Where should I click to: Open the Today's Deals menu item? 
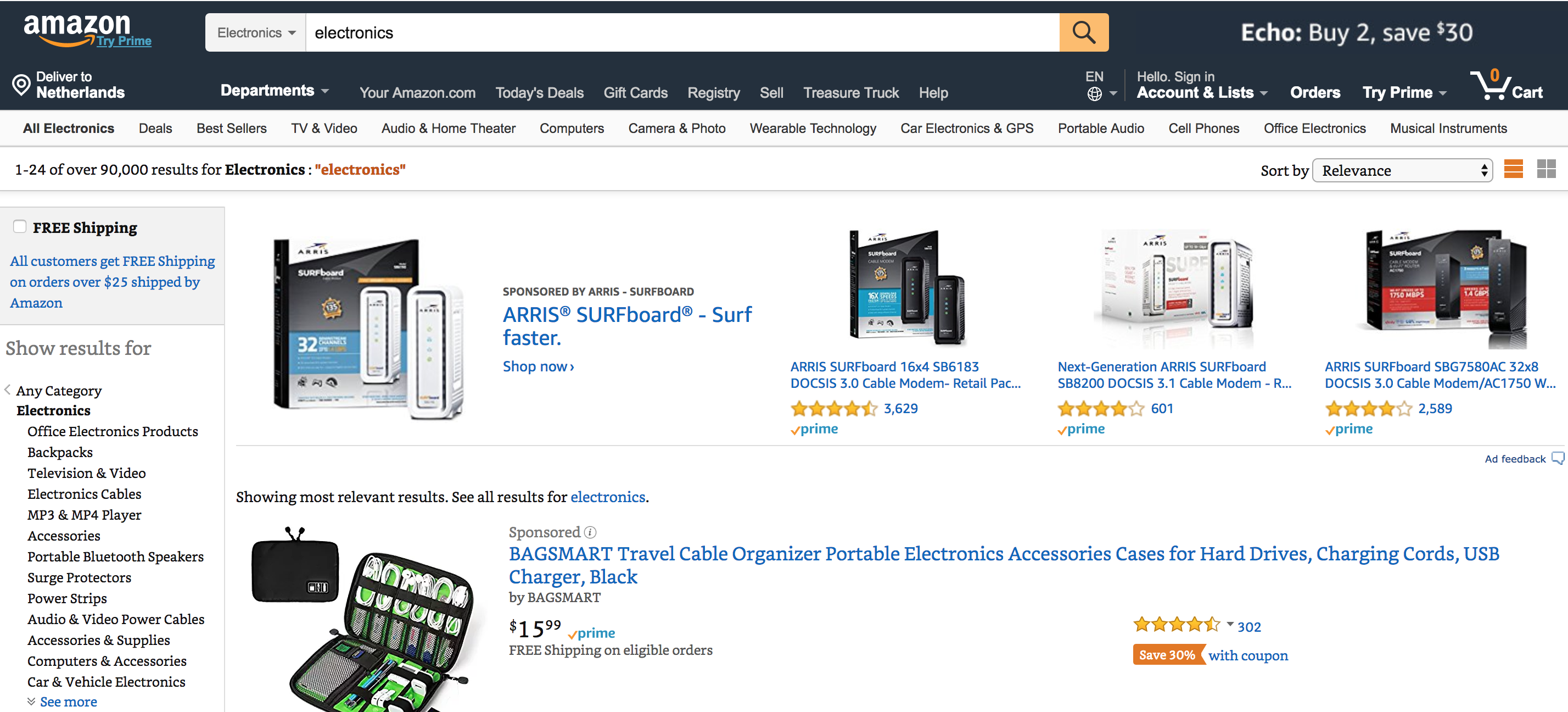coord(539,93)
